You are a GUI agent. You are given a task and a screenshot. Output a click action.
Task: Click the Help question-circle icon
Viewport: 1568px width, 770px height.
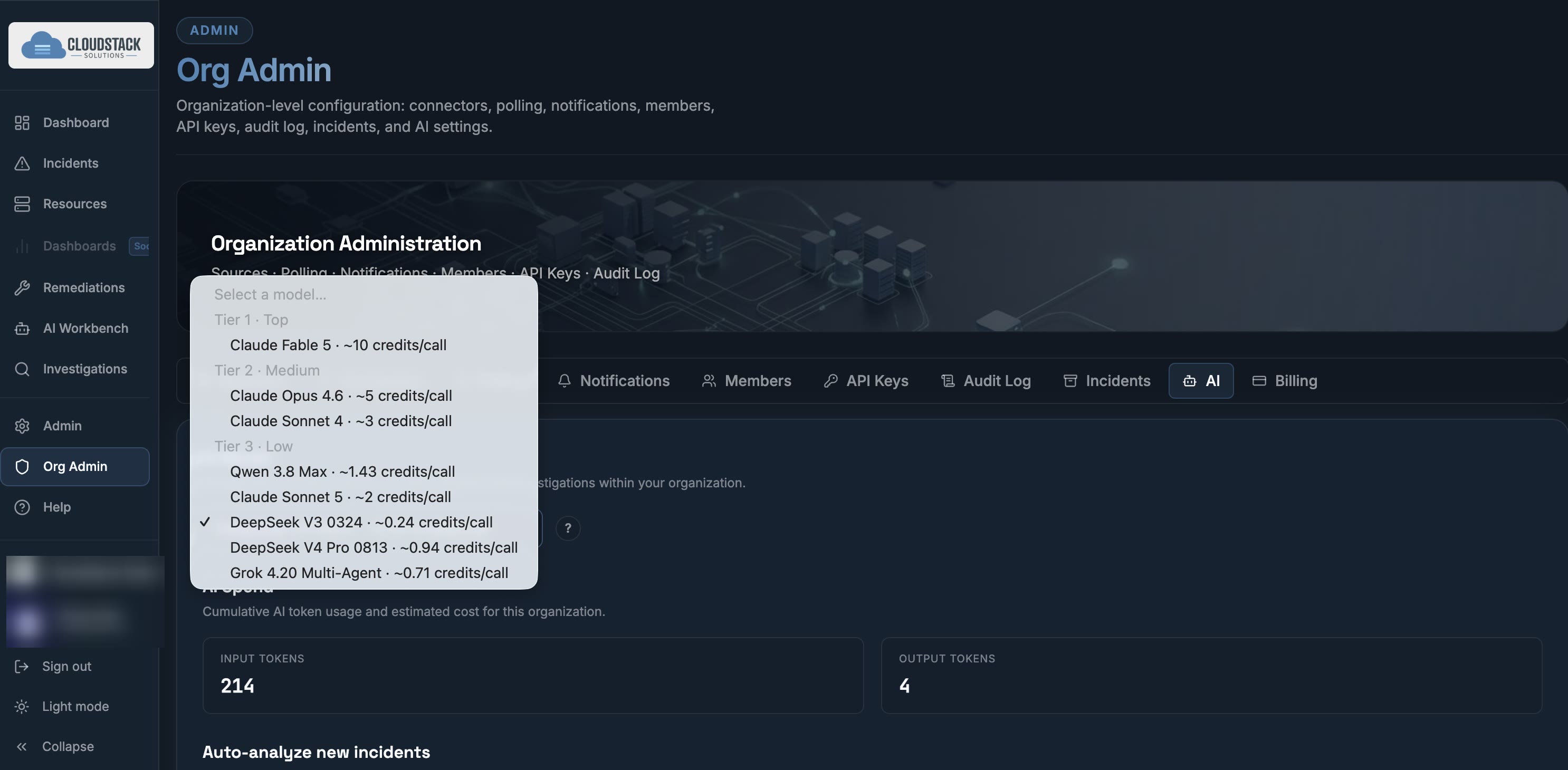pos(22,507)
